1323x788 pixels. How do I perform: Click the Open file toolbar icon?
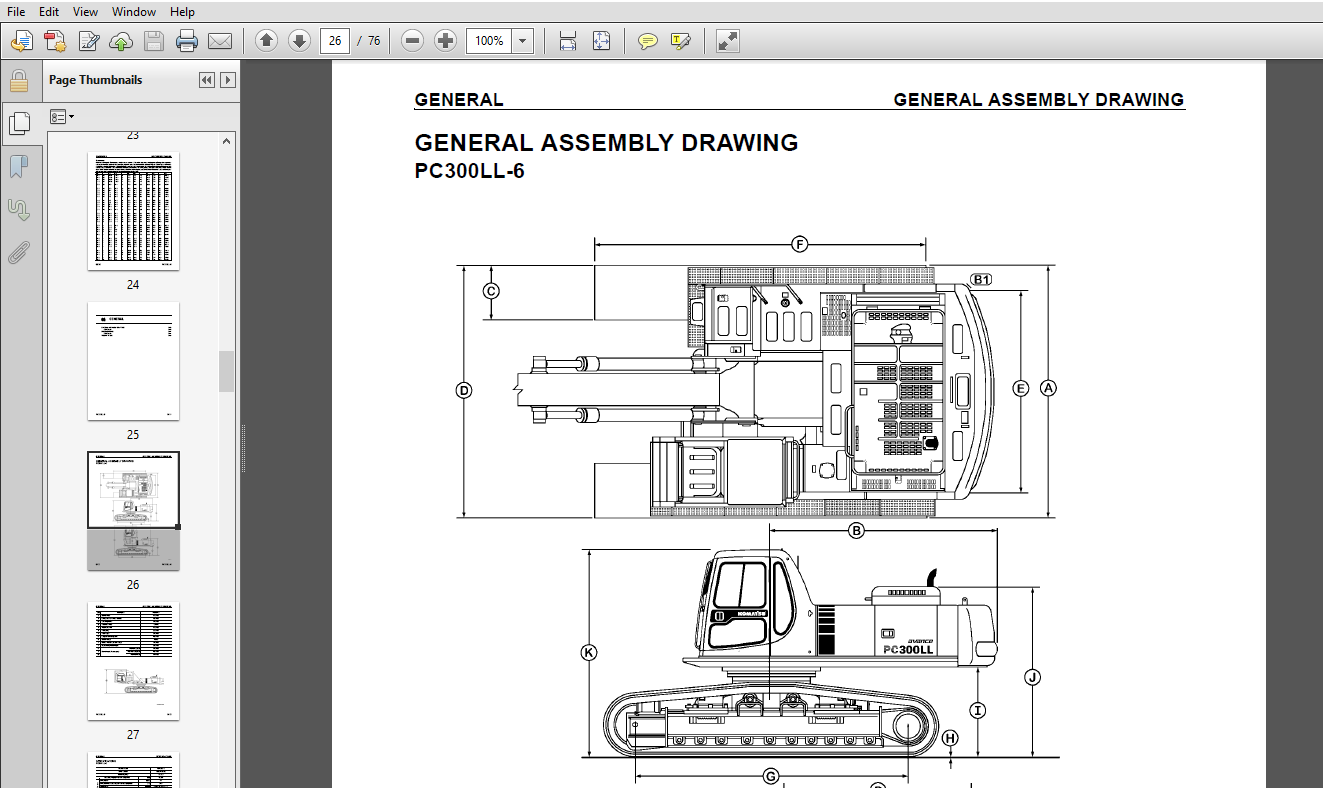point(22,41)
